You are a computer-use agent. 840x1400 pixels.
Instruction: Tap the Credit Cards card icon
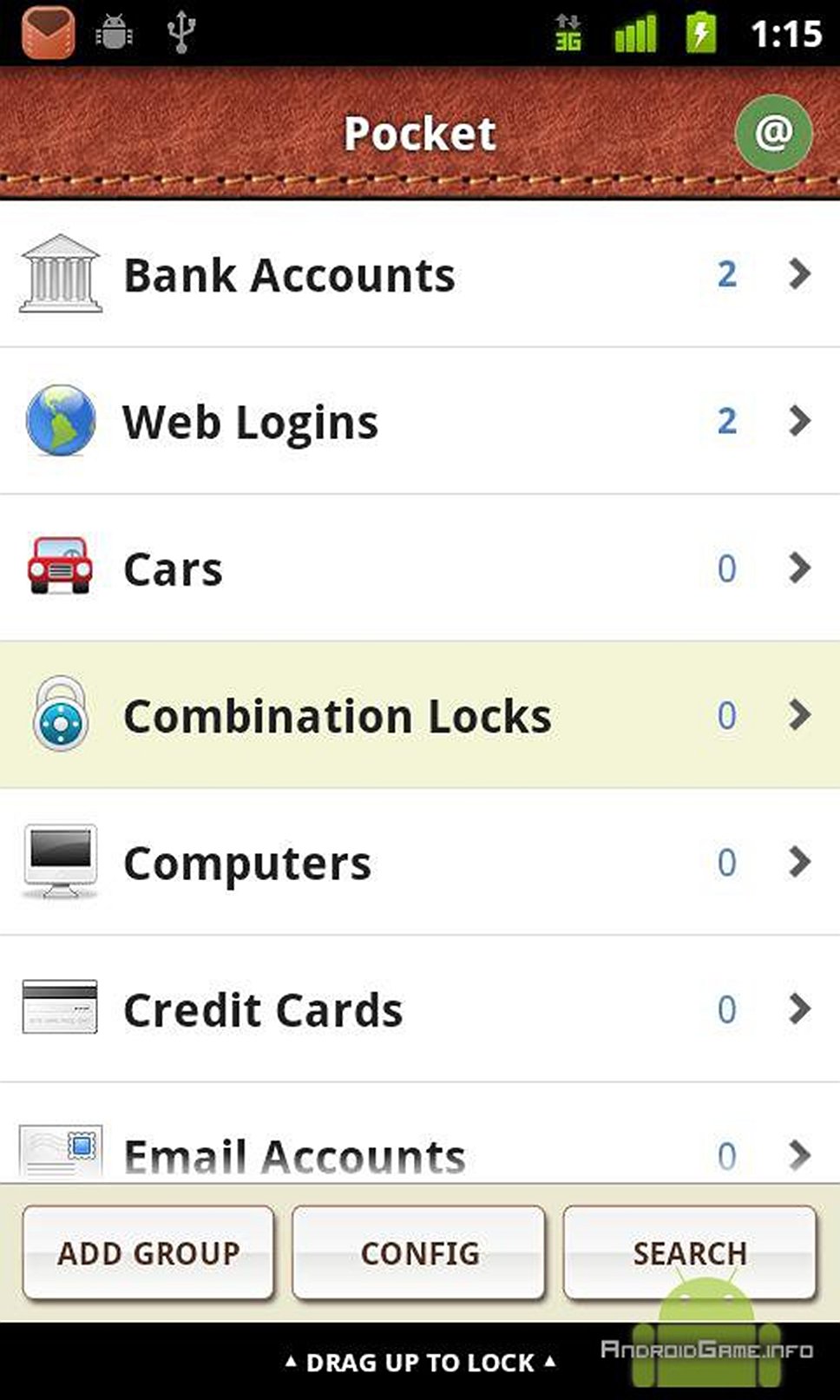point(60,1007)
